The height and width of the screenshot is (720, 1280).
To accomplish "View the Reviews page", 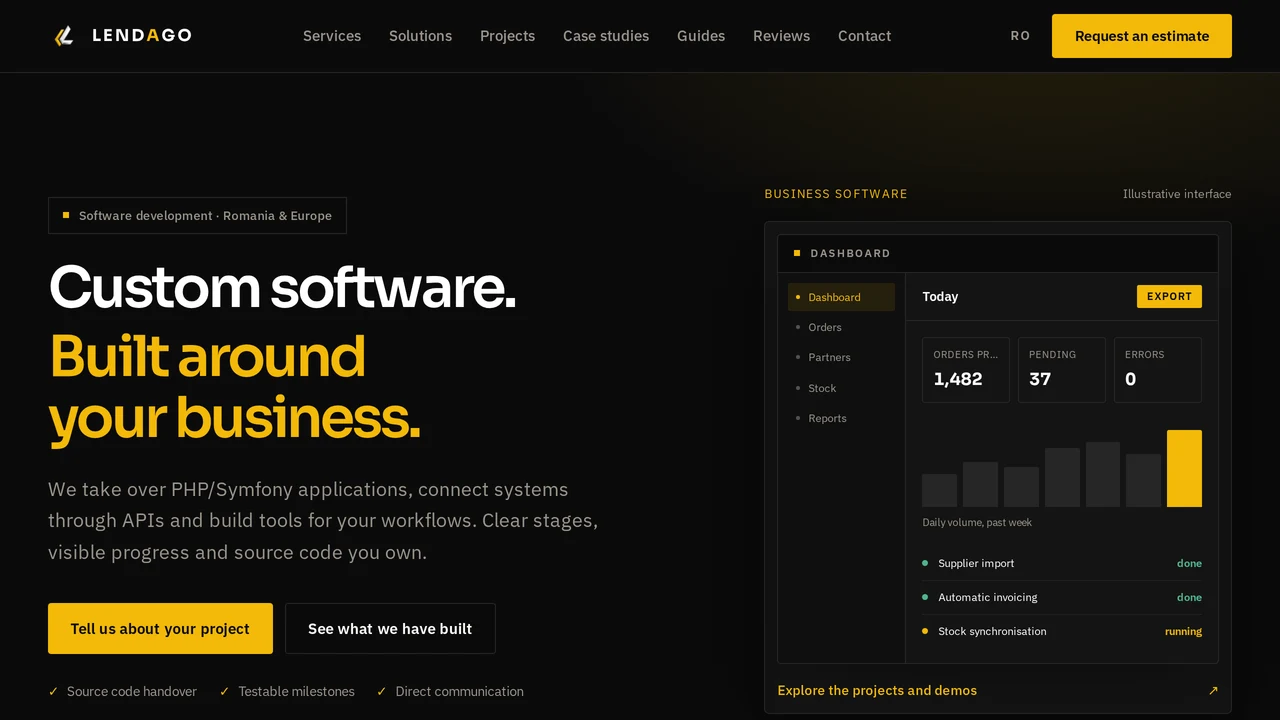I will [x=781, y=36].
